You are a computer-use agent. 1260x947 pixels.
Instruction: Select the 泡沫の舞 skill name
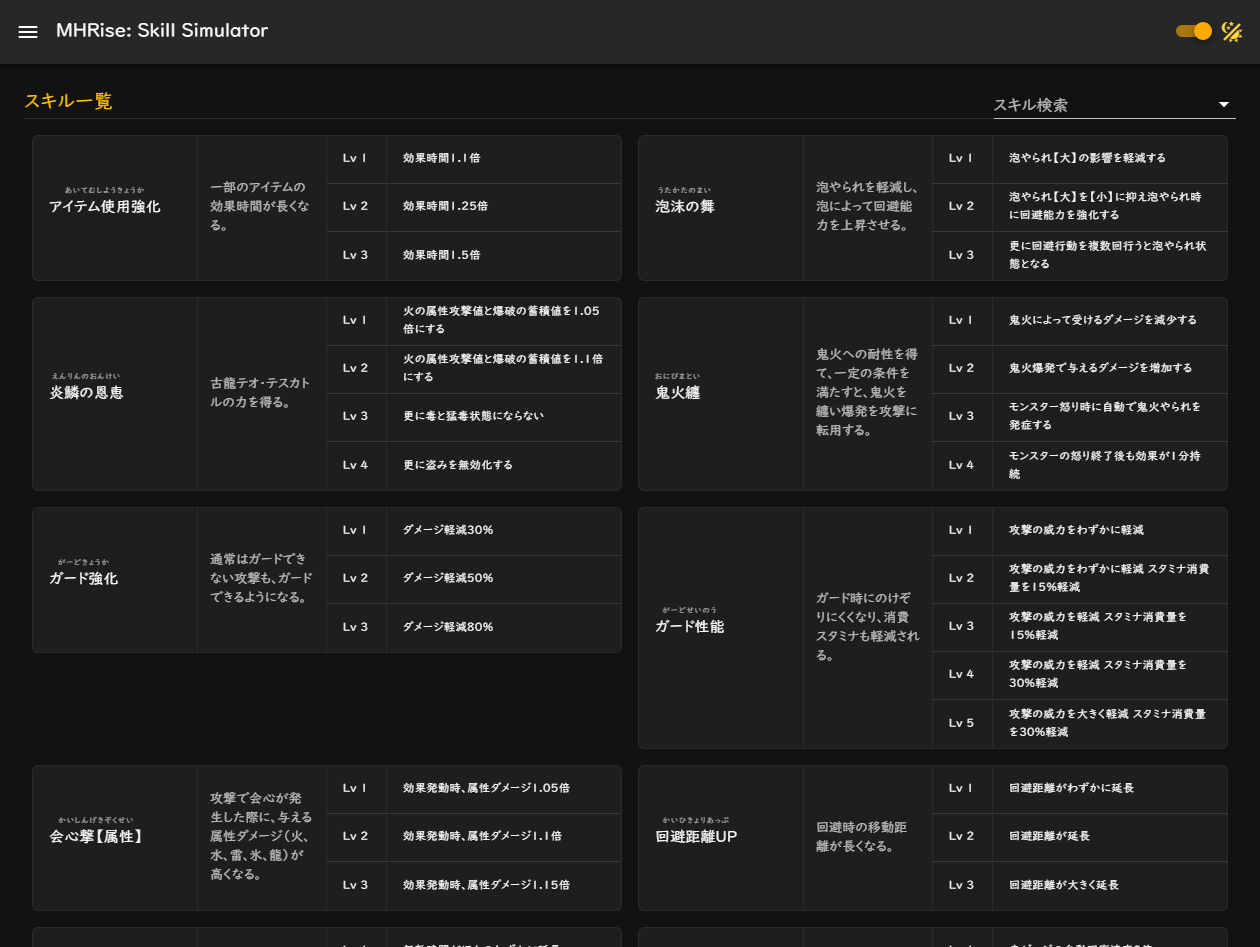685,207
